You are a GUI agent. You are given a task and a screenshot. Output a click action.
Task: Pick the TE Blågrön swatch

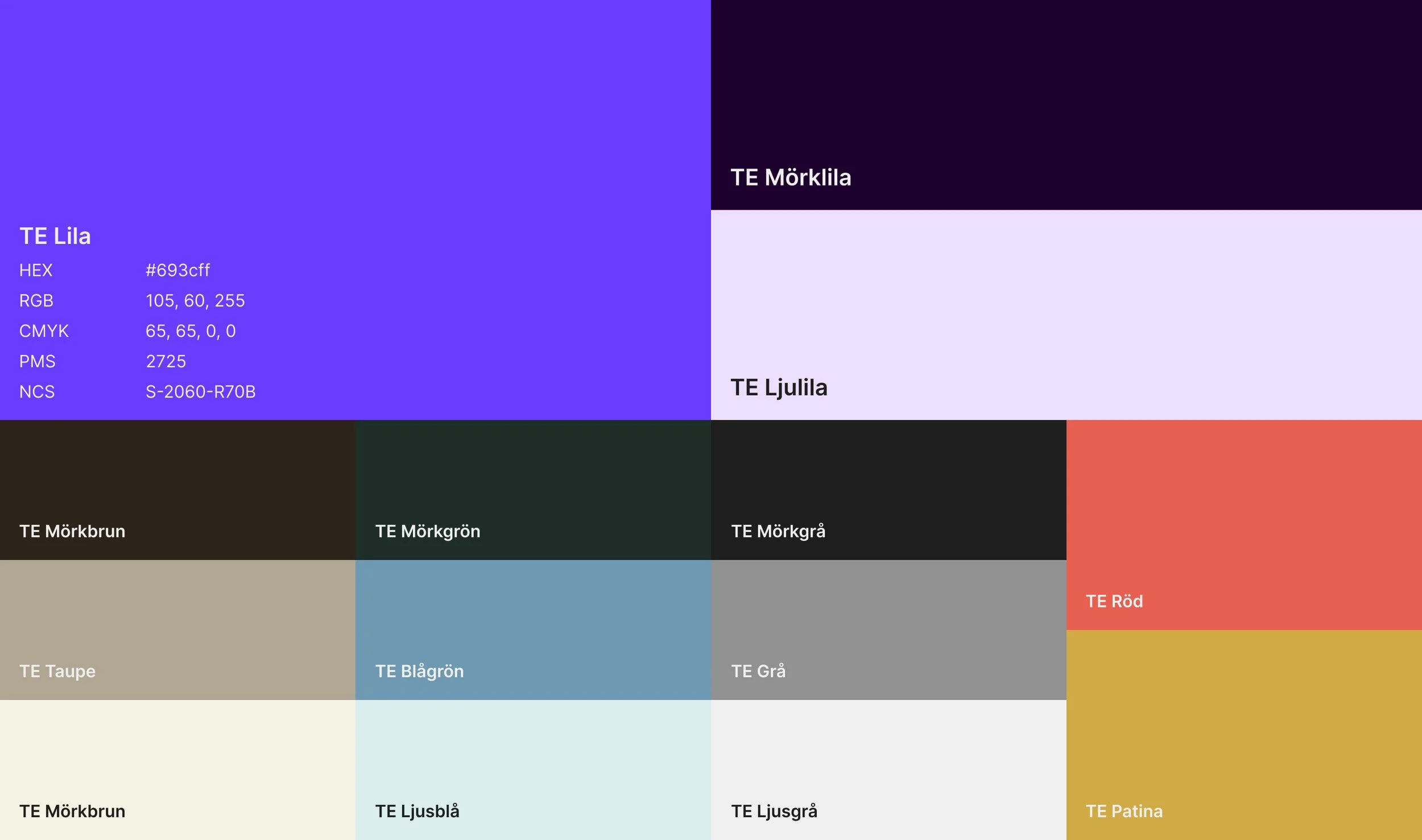pyautogui.click(x=533, y=620)
